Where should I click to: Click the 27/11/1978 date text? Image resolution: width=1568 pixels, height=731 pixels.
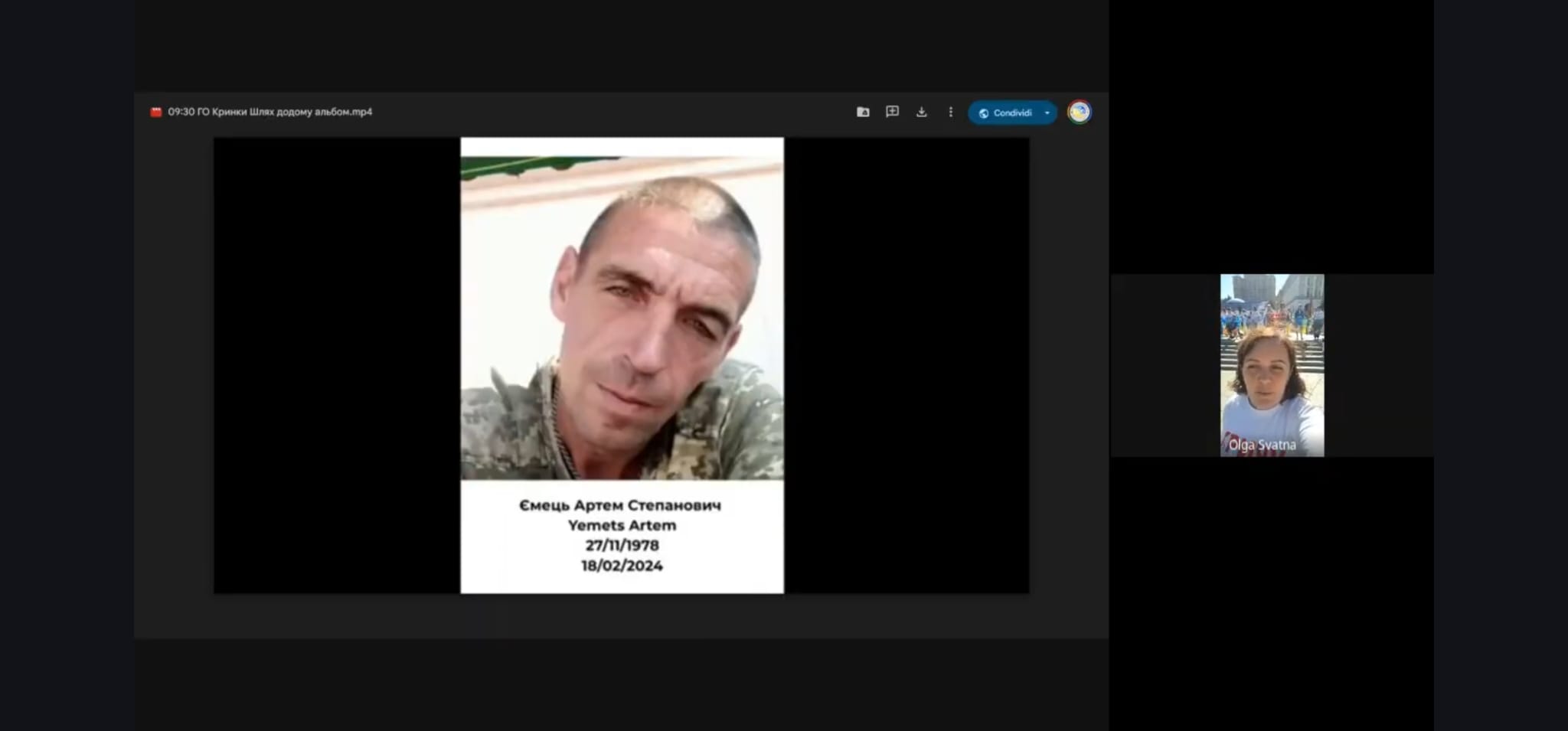pyautogui.click(x=622, y=545)
